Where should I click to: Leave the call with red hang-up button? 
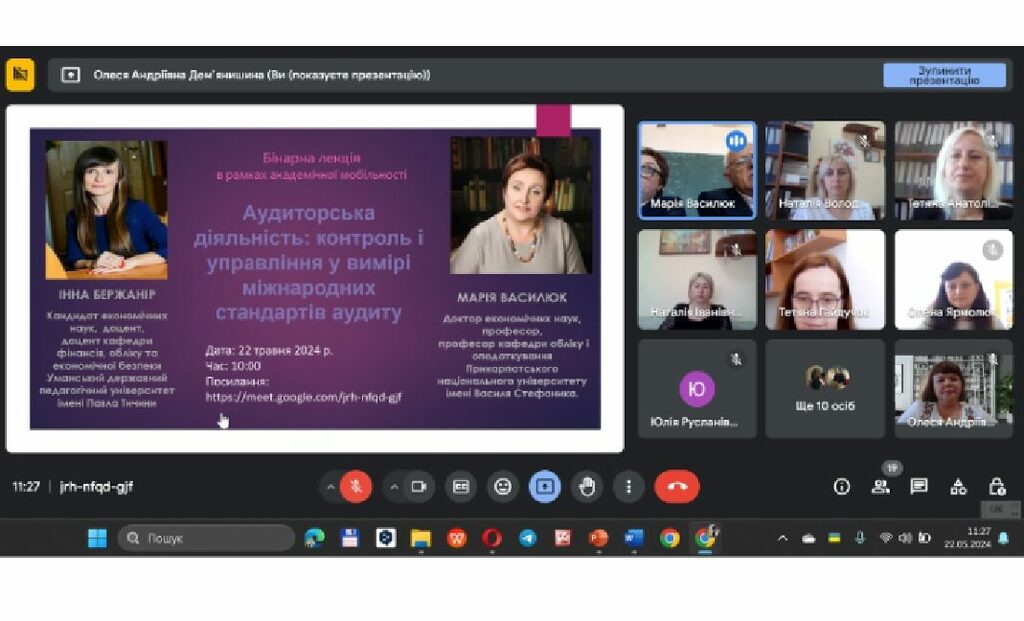[677, 487]
